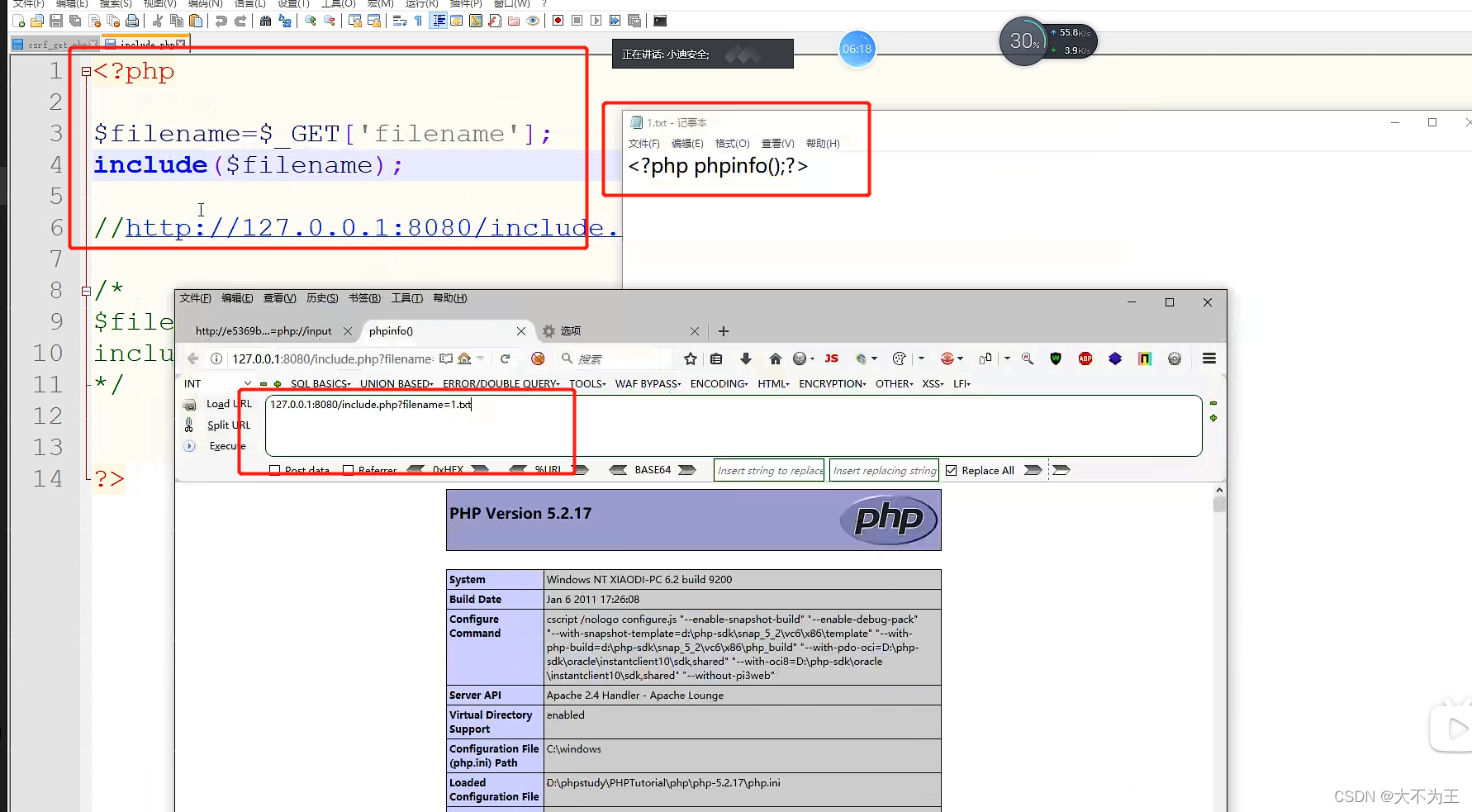Toggle the show all characters pilcrow icon
The width and height of the screenshot is (1472, 812).
(419, 21)
